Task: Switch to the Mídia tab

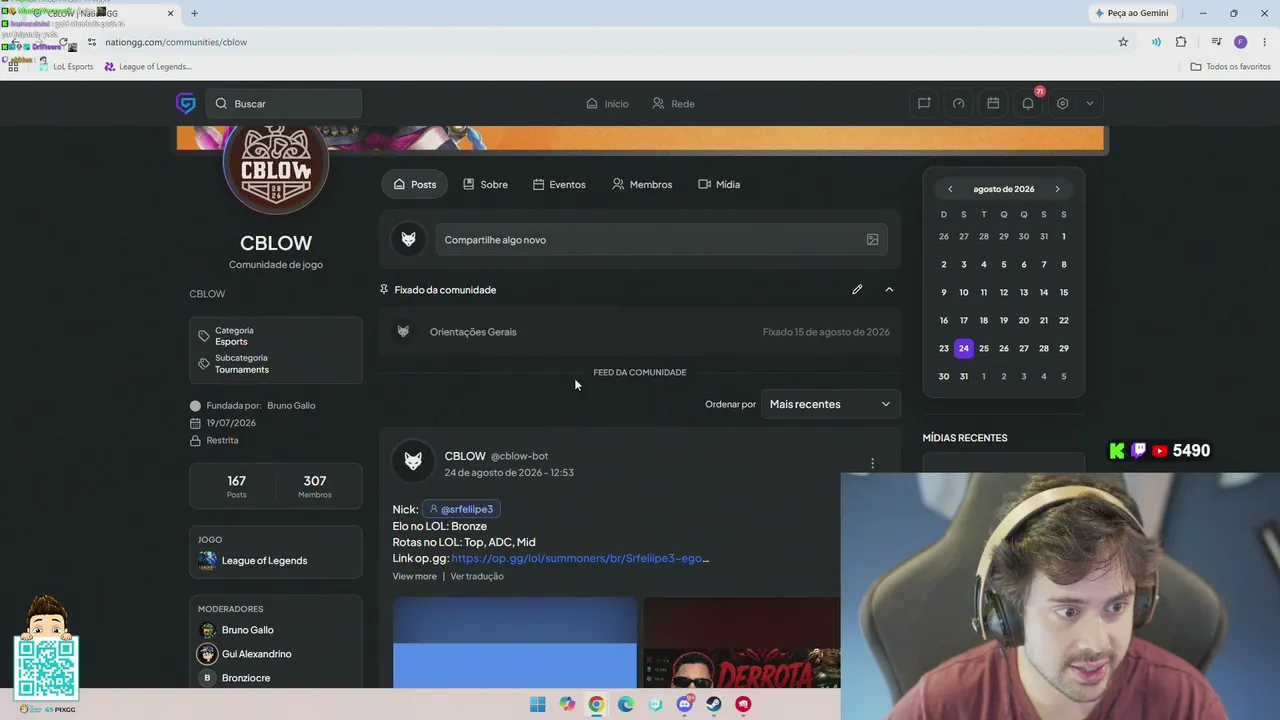Action: click(719, 184)
